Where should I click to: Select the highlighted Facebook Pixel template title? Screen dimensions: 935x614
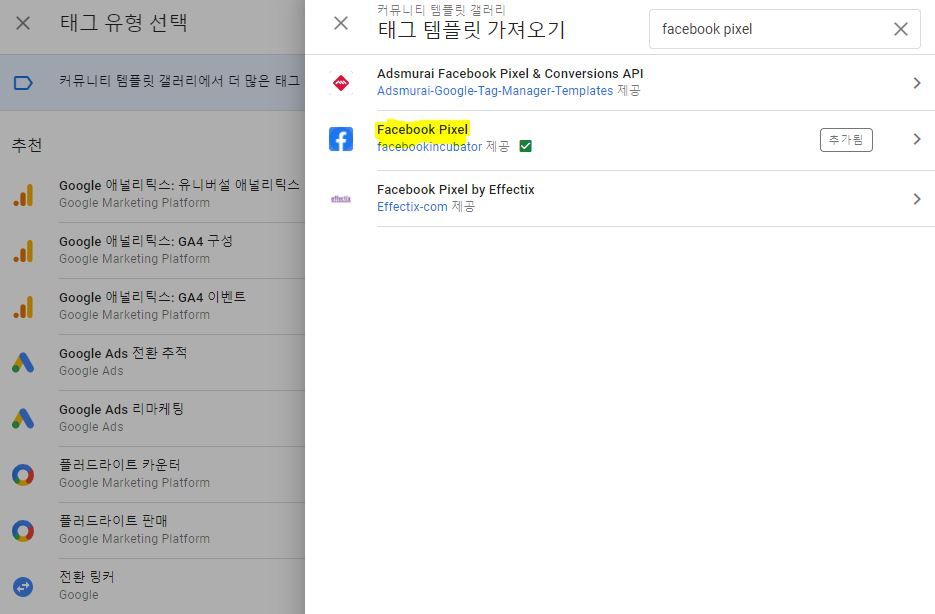(422, 129)
